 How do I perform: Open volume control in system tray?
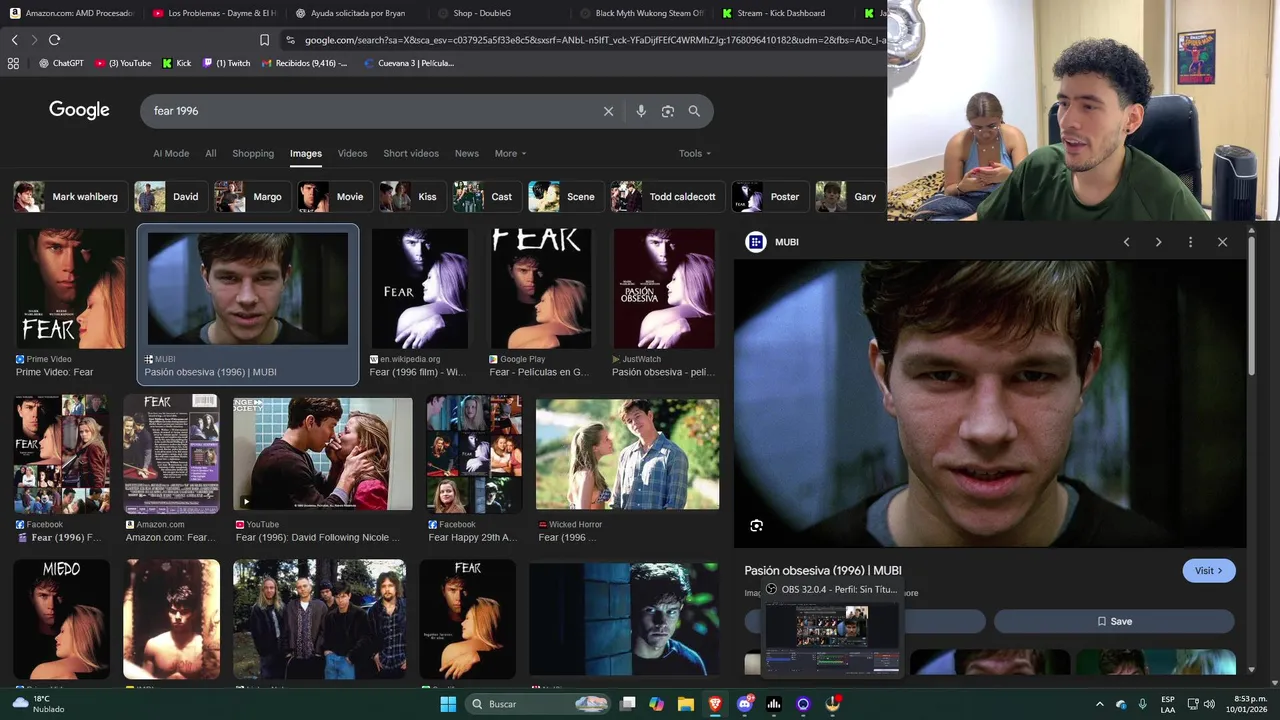click(1209, 704)
